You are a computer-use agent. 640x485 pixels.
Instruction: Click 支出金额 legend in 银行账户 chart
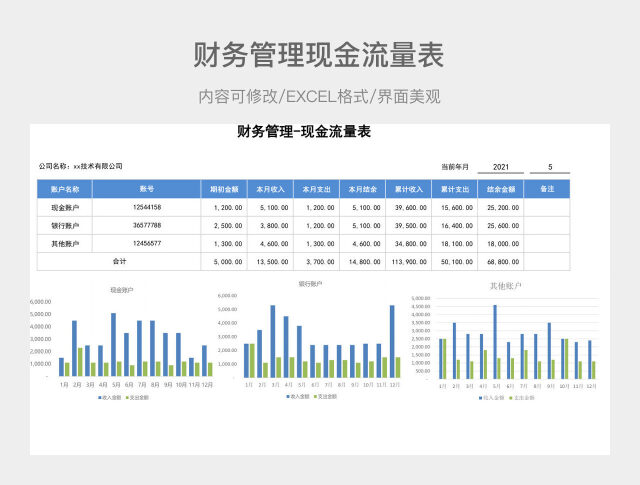pos(325,396)
